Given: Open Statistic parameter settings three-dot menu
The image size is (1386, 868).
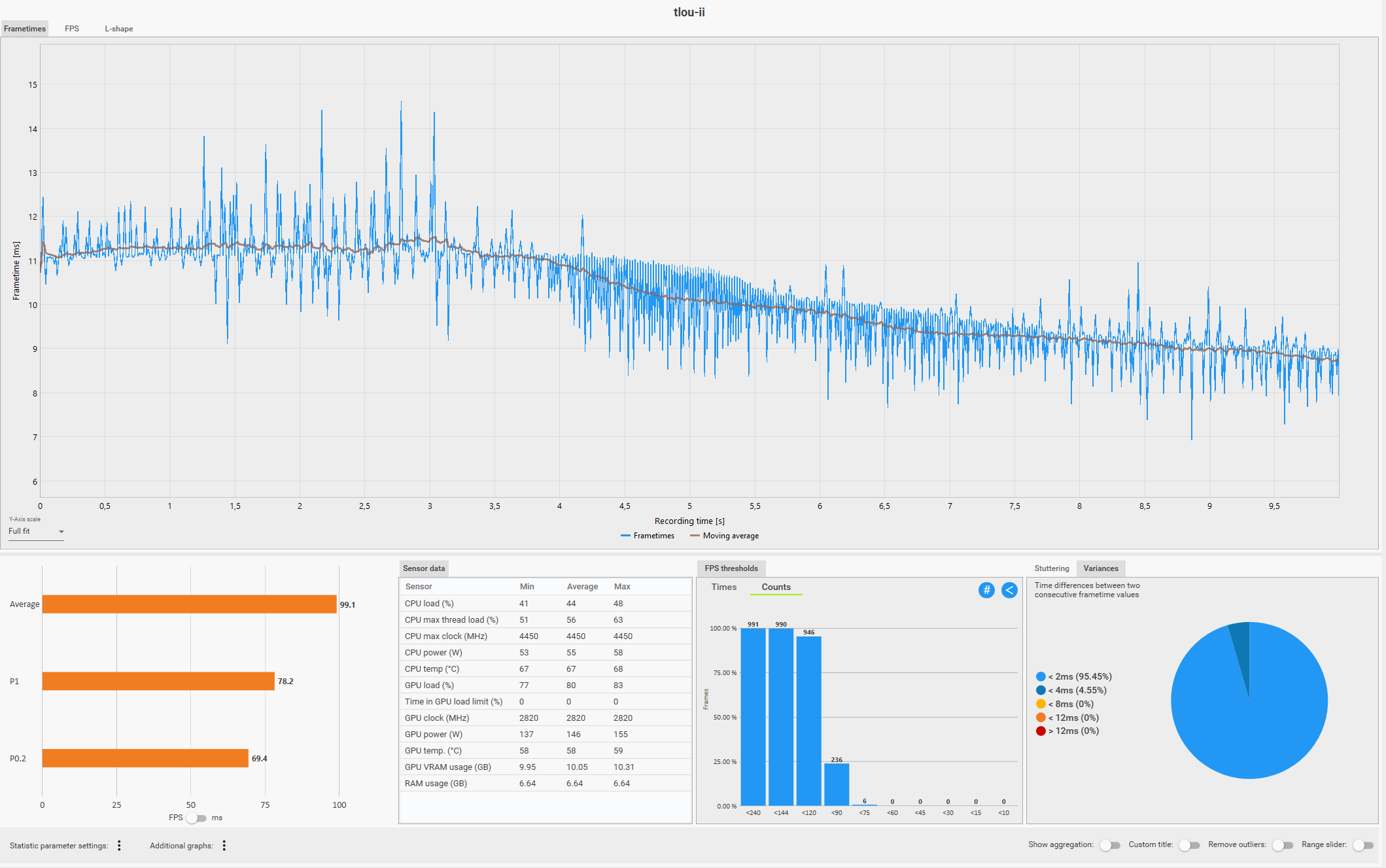Looking at the screenshot, I should [119, 845].
